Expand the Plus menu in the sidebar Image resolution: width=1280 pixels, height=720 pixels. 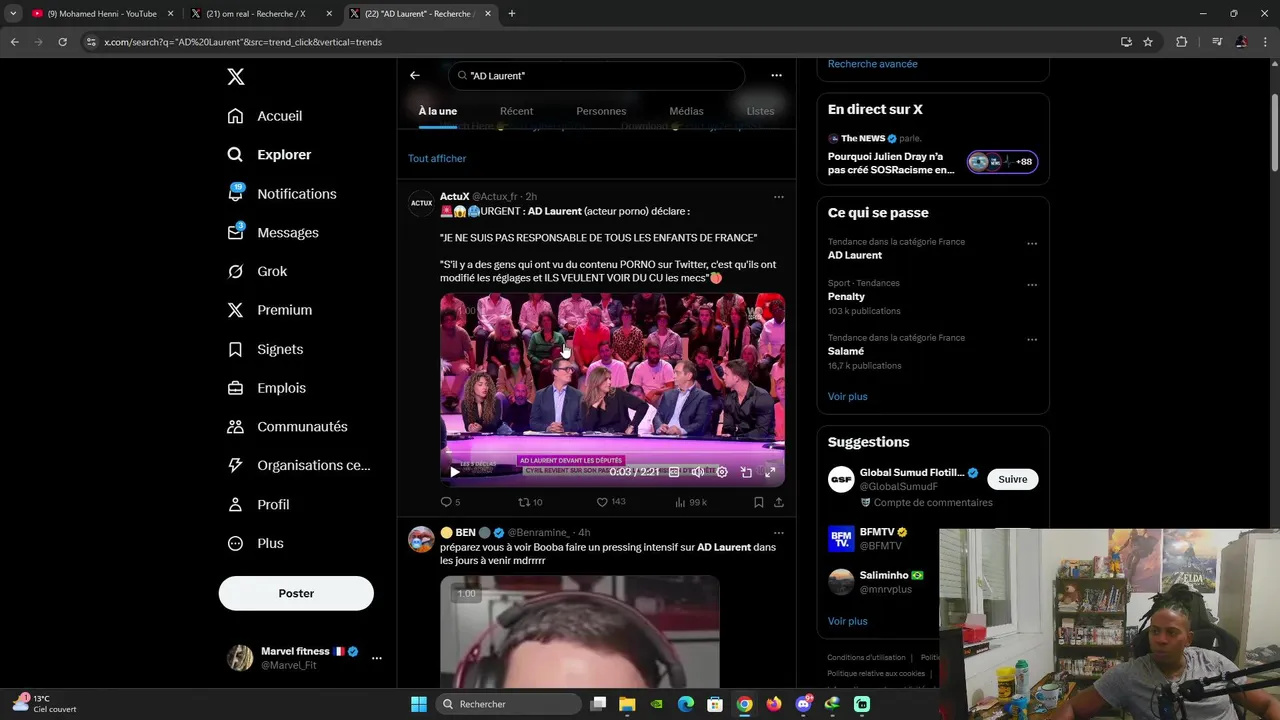255,543
